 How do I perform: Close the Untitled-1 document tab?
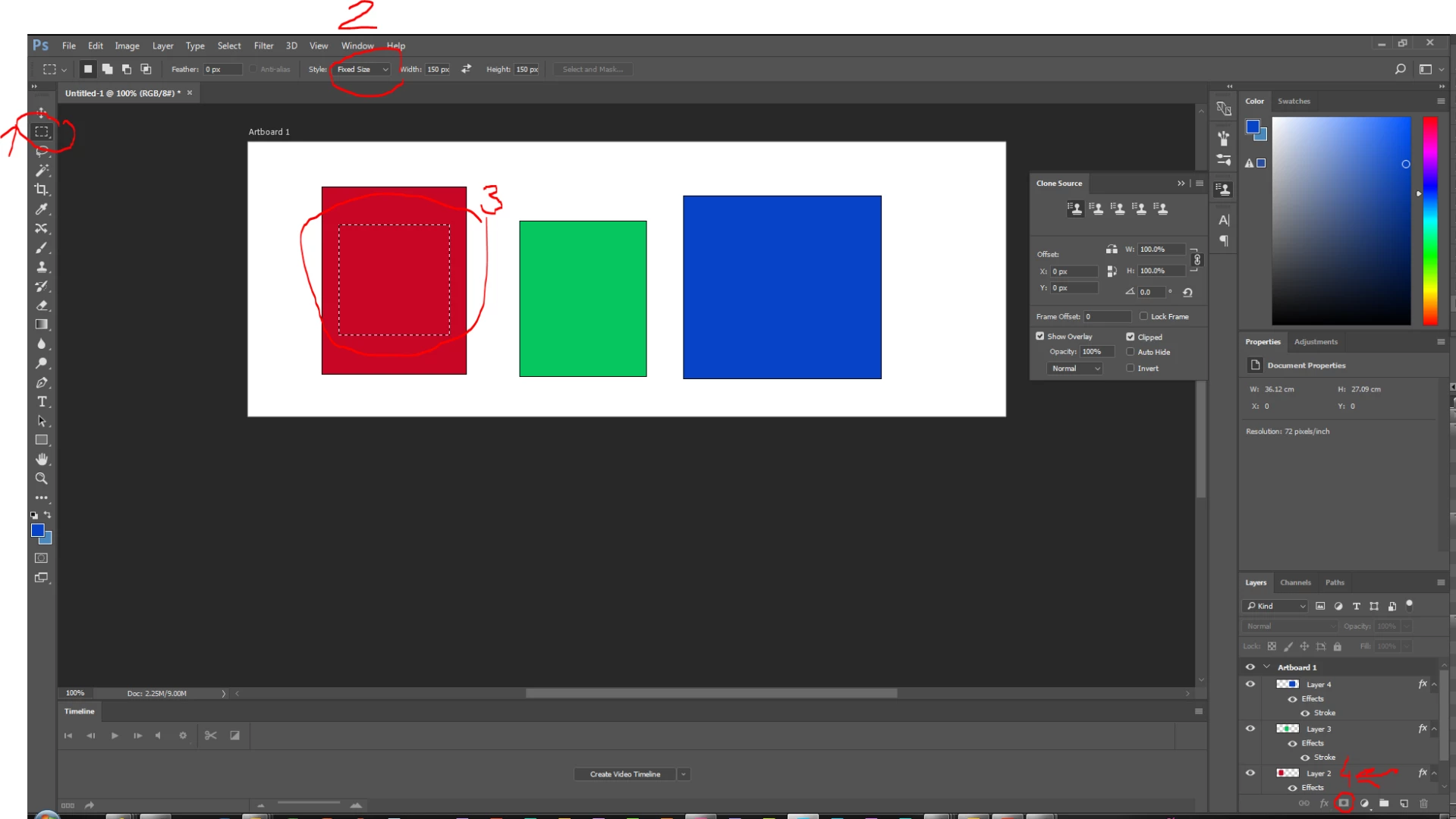tap(190, 93)
